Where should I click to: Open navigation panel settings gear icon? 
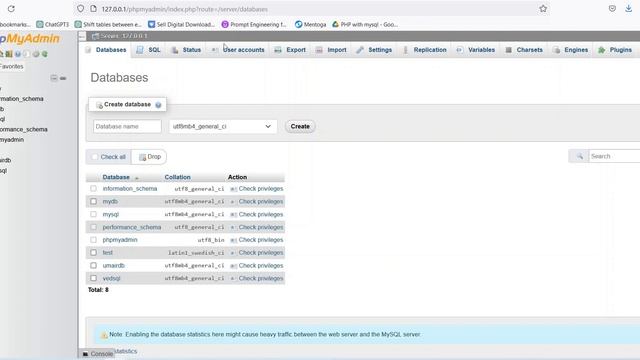coord(36,54)
